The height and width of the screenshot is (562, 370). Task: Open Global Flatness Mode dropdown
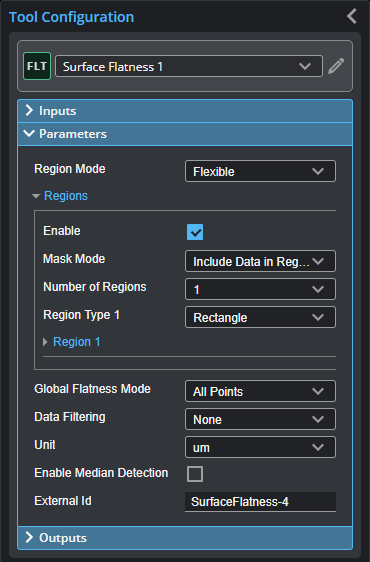click(x=260, y=391)
